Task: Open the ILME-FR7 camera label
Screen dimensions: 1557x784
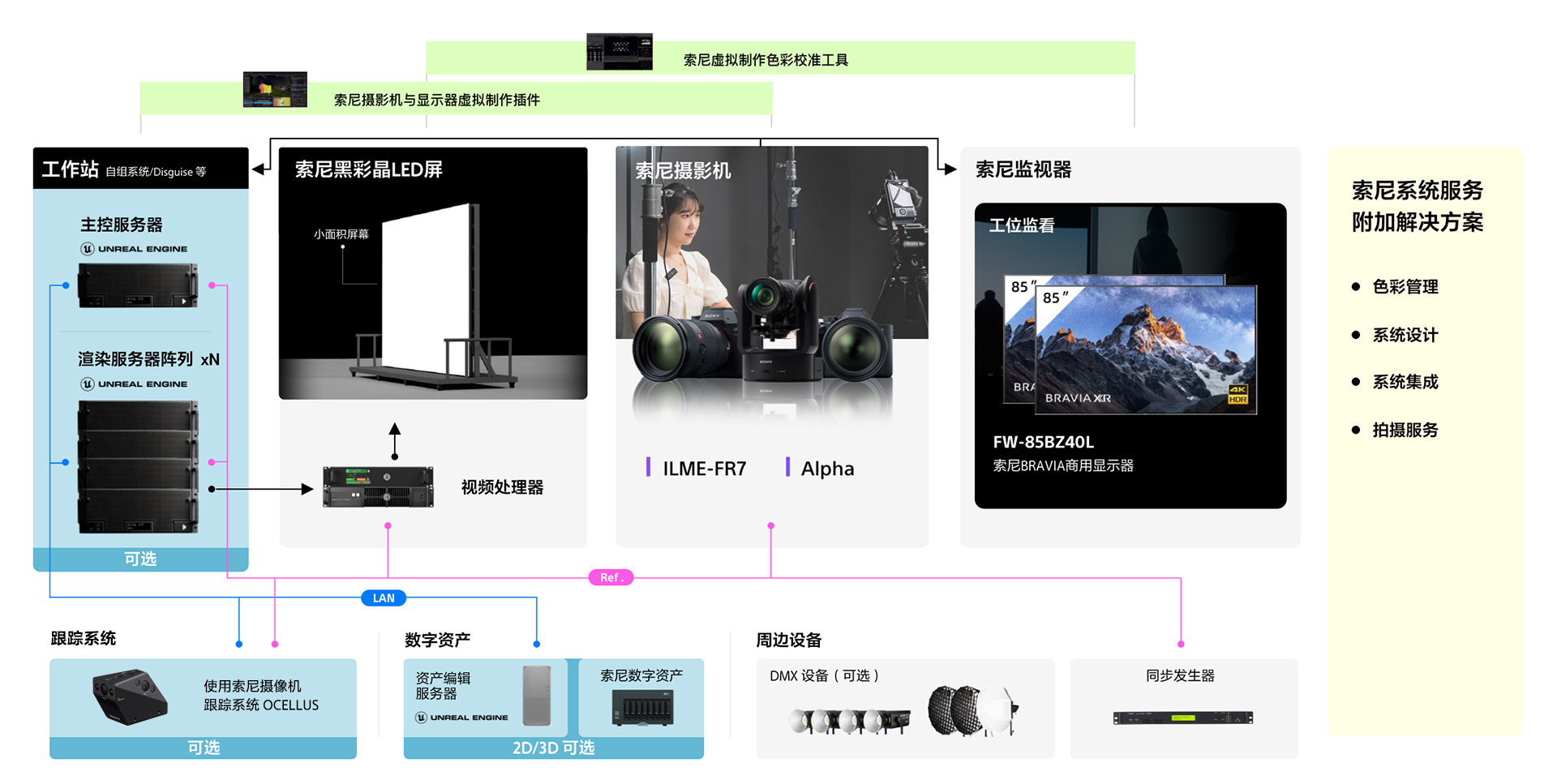Action: click(704, 469)
